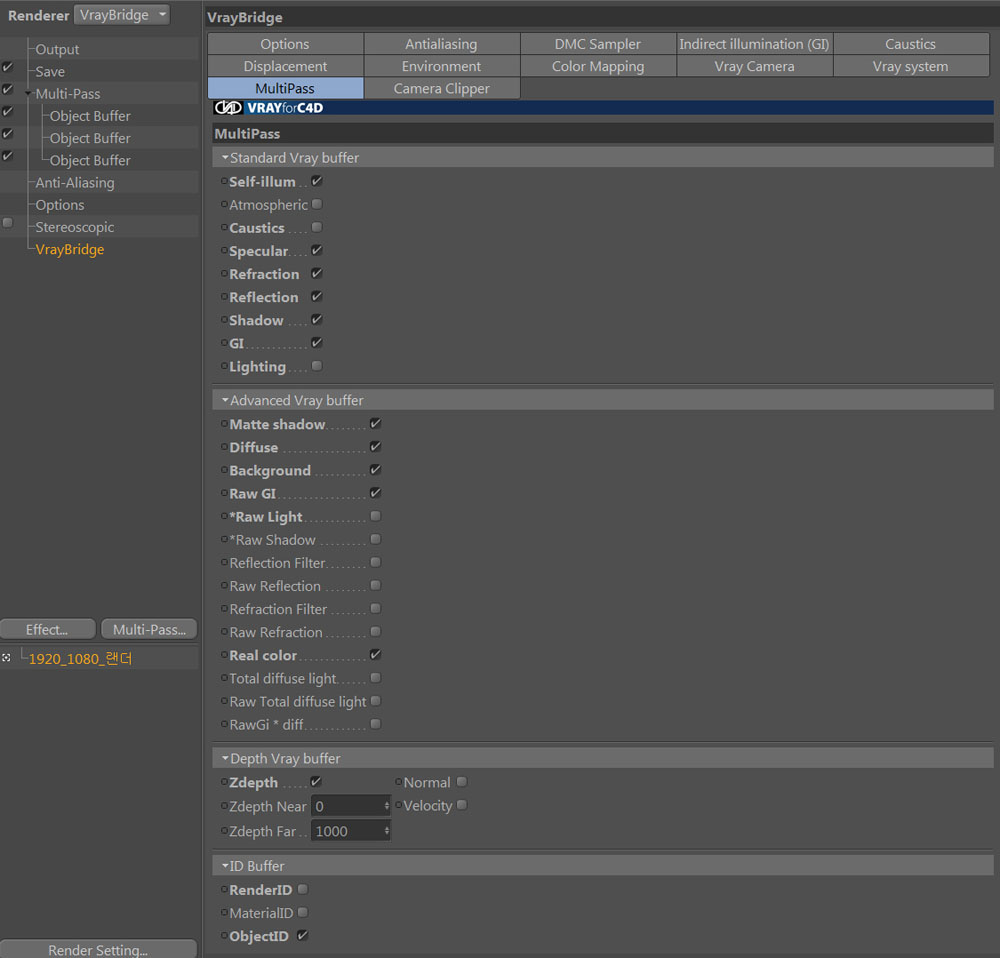This screenshot has height=958, width=1000.
Task: Click the Render Setting... button
Action: pyautogui.click(x=98, y=949)
